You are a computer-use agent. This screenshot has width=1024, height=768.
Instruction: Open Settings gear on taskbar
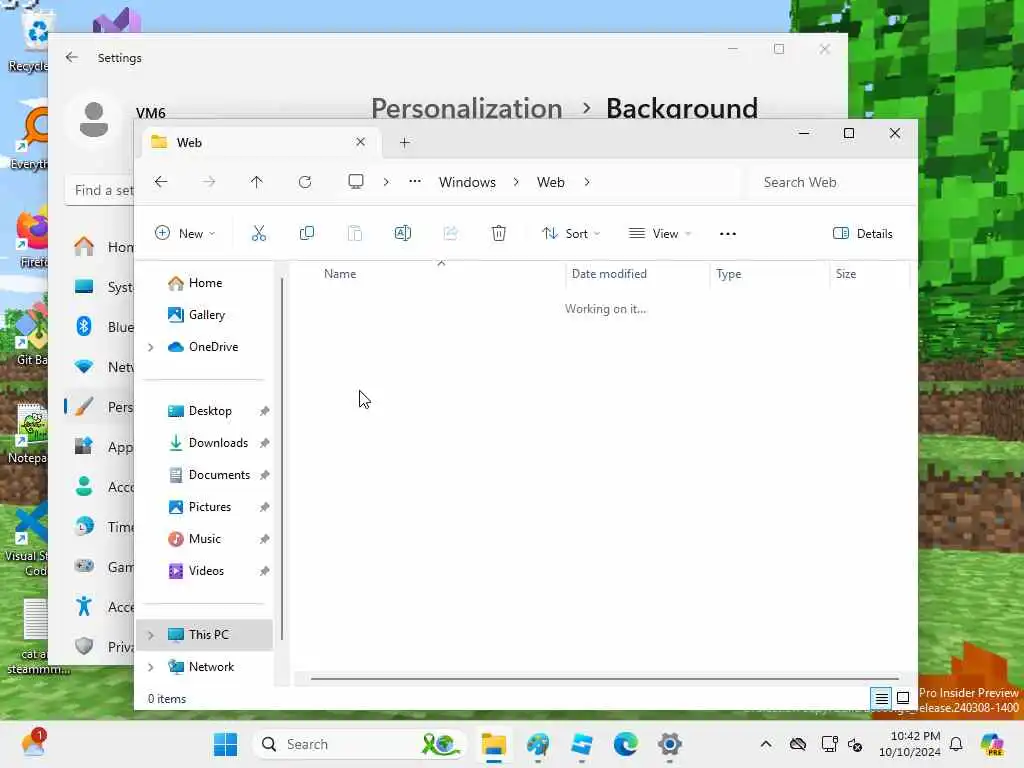tap(669, 744)
